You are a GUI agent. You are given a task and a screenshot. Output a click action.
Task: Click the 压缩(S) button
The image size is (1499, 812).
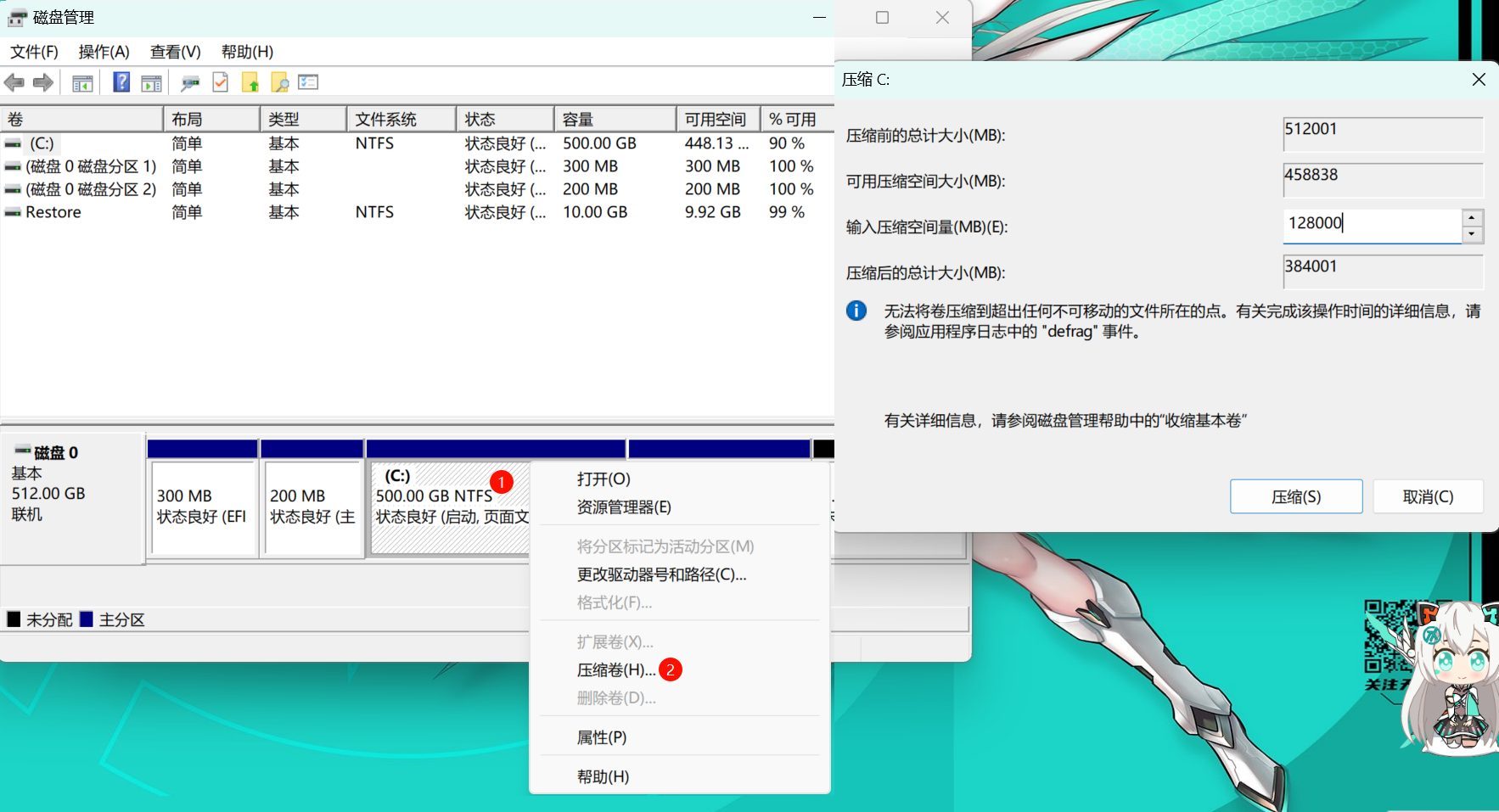point(1296,496)
